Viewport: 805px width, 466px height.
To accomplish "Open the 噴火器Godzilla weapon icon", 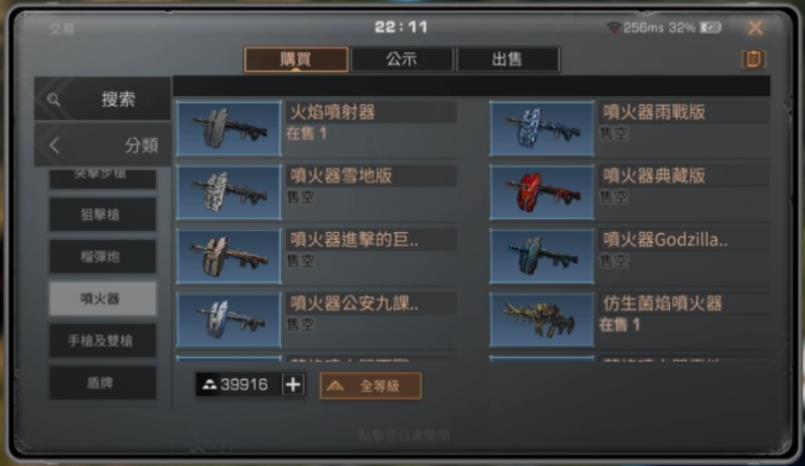I will [542, 256].
